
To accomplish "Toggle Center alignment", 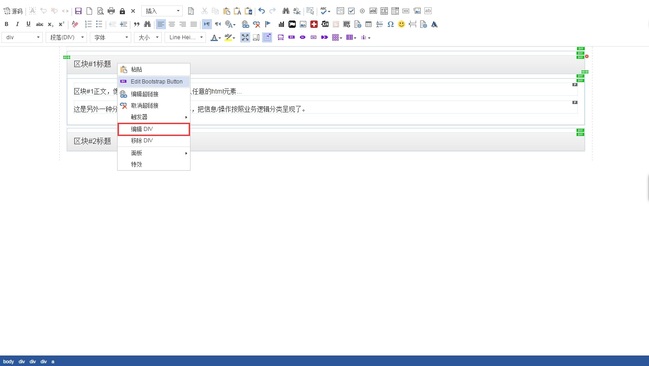I will [x=172, y=24].
